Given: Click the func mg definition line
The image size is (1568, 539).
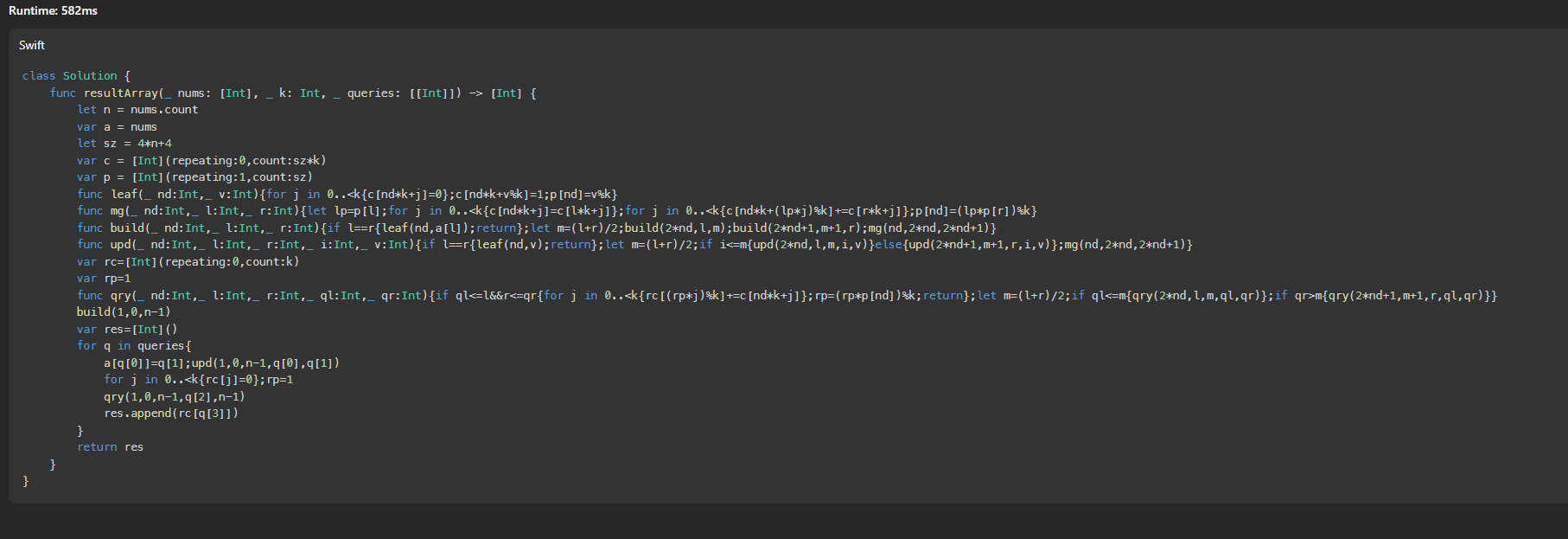Looking at the screenshot, I should pos(557,211).
